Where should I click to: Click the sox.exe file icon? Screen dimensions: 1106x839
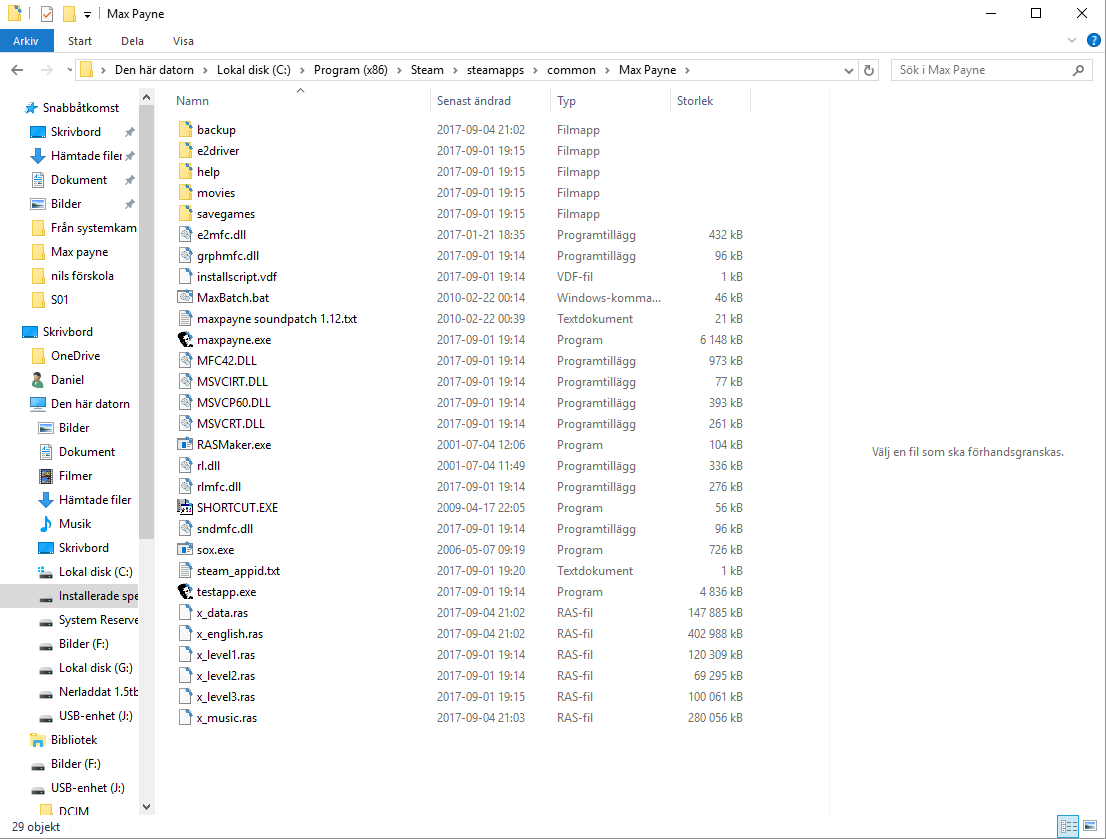pos(185,550)
